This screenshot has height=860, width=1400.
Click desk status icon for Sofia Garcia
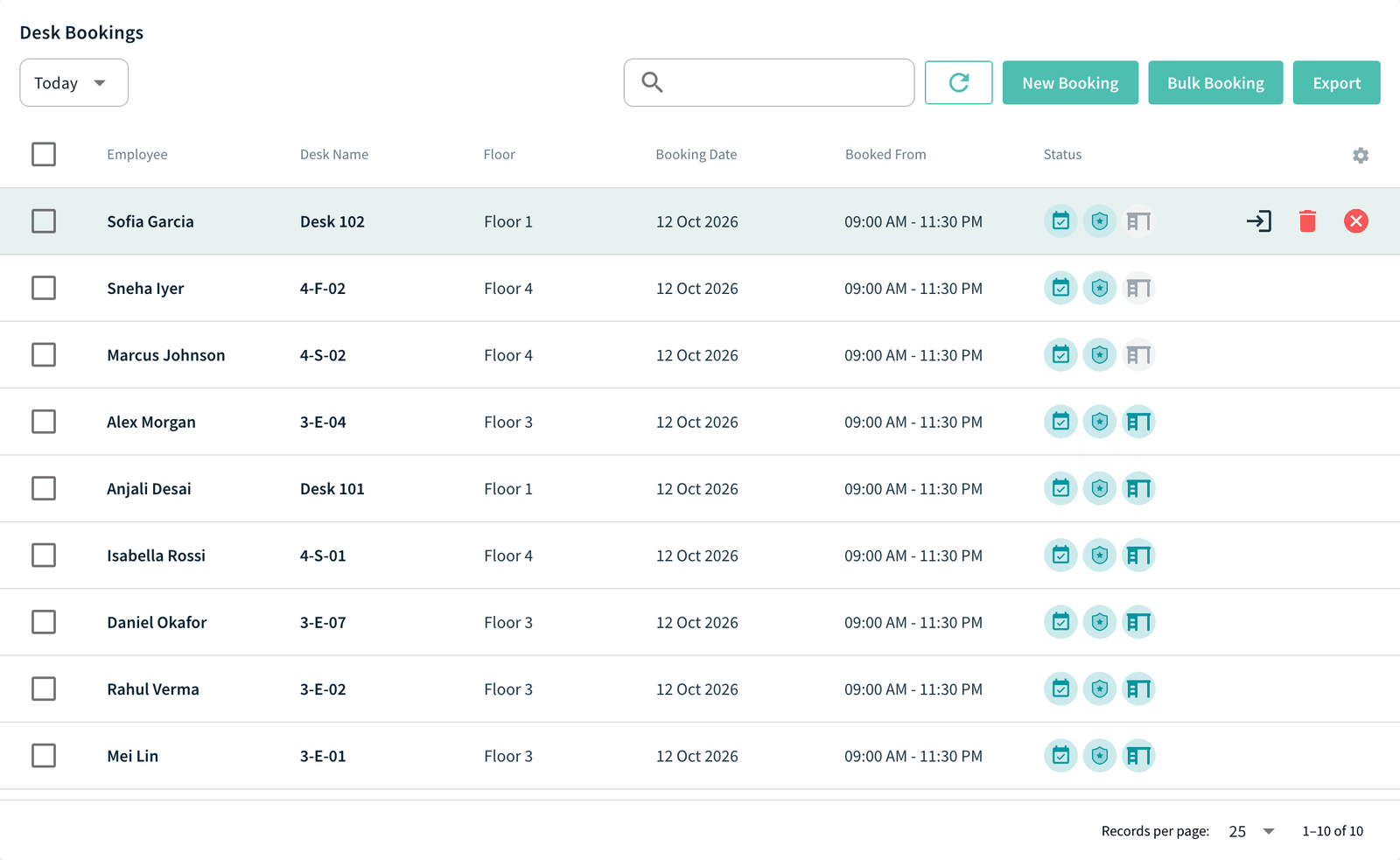tap(1138, 221)
